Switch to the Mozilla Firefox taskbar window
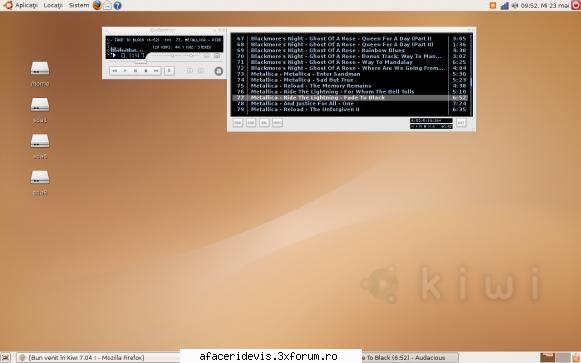This screenshot has height=363, width=581. pyautogui.click(x=99, y=357)
